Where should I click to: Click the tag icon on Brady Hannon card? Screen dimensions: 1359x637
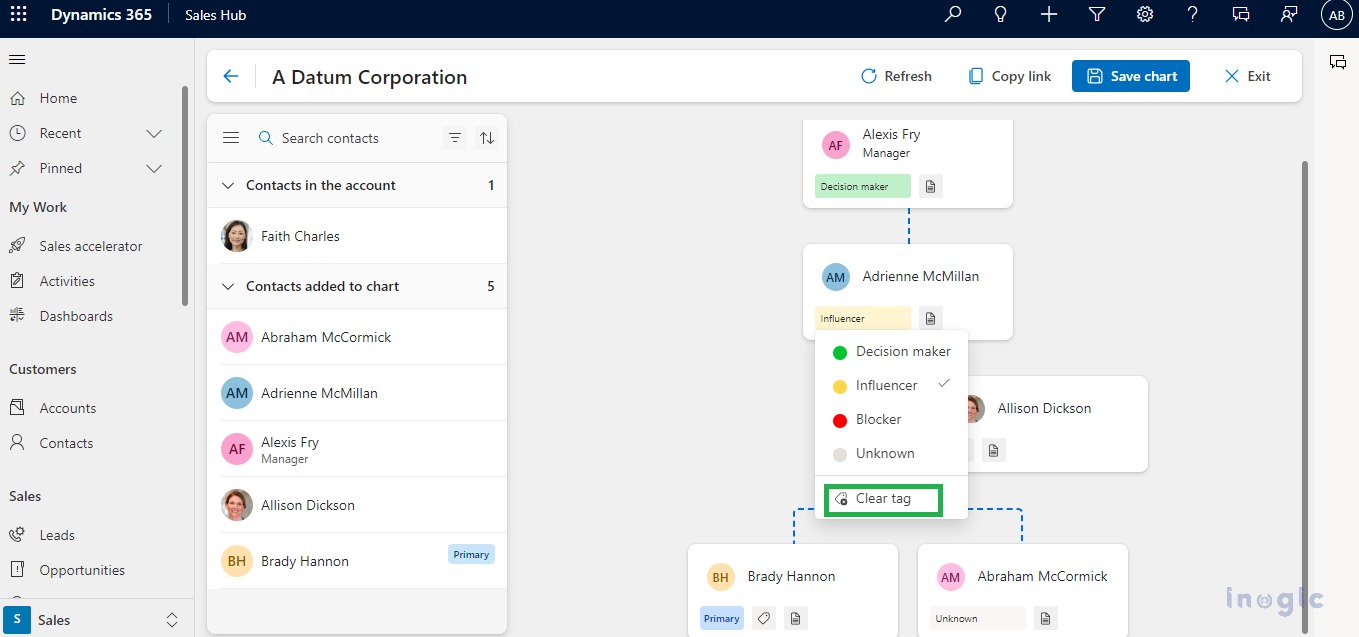click(763, 618)
